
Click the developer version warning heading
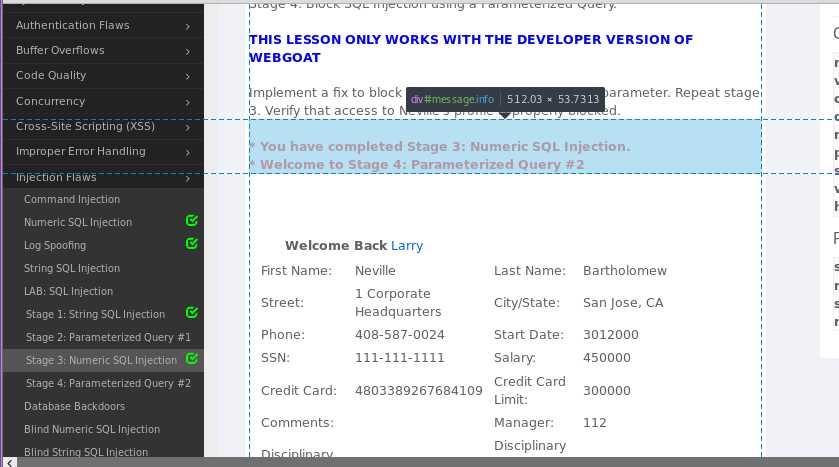pos(471,49)
